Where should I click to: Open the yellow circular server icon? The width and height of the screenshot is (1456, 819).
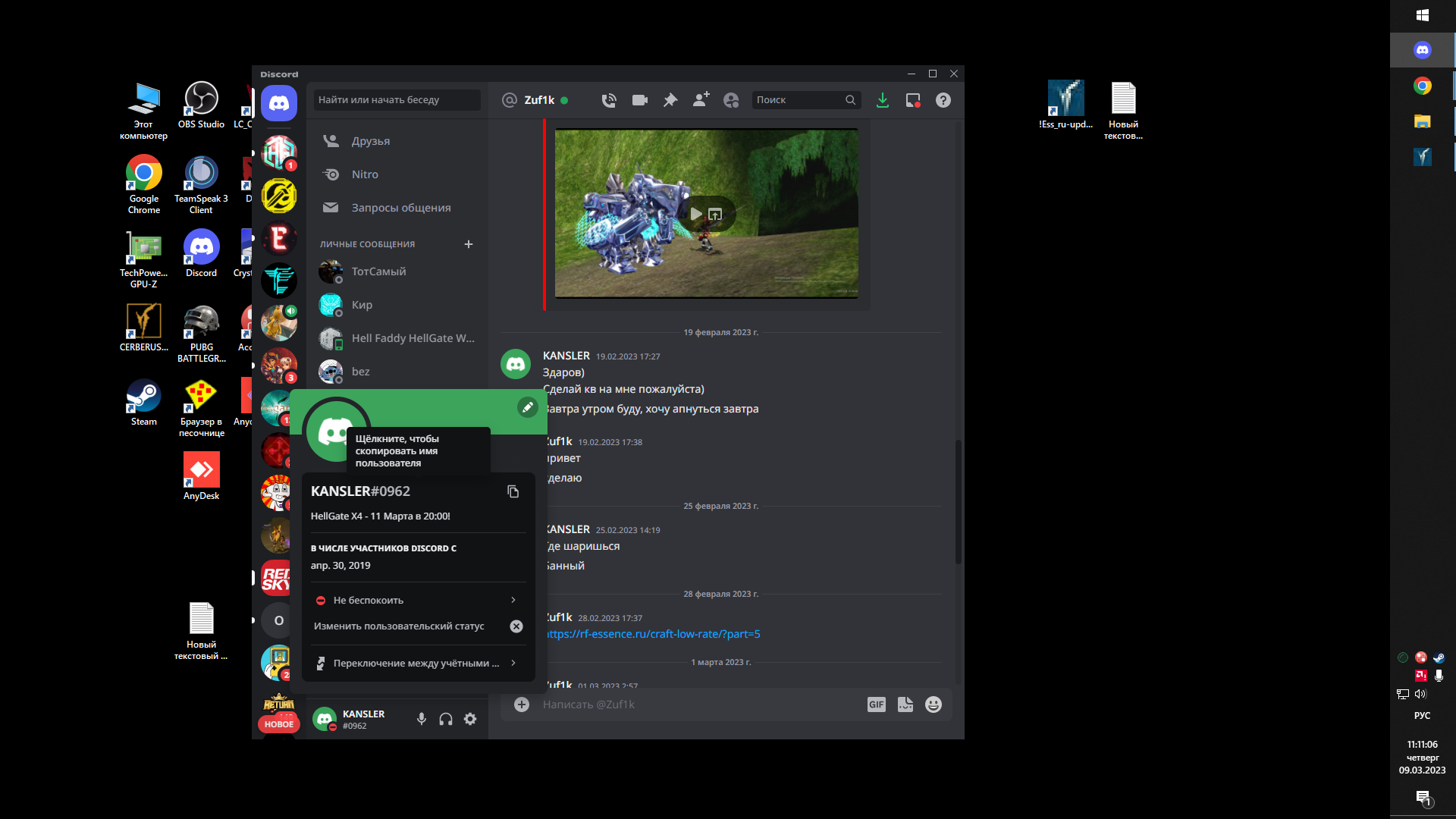point(279,196)
